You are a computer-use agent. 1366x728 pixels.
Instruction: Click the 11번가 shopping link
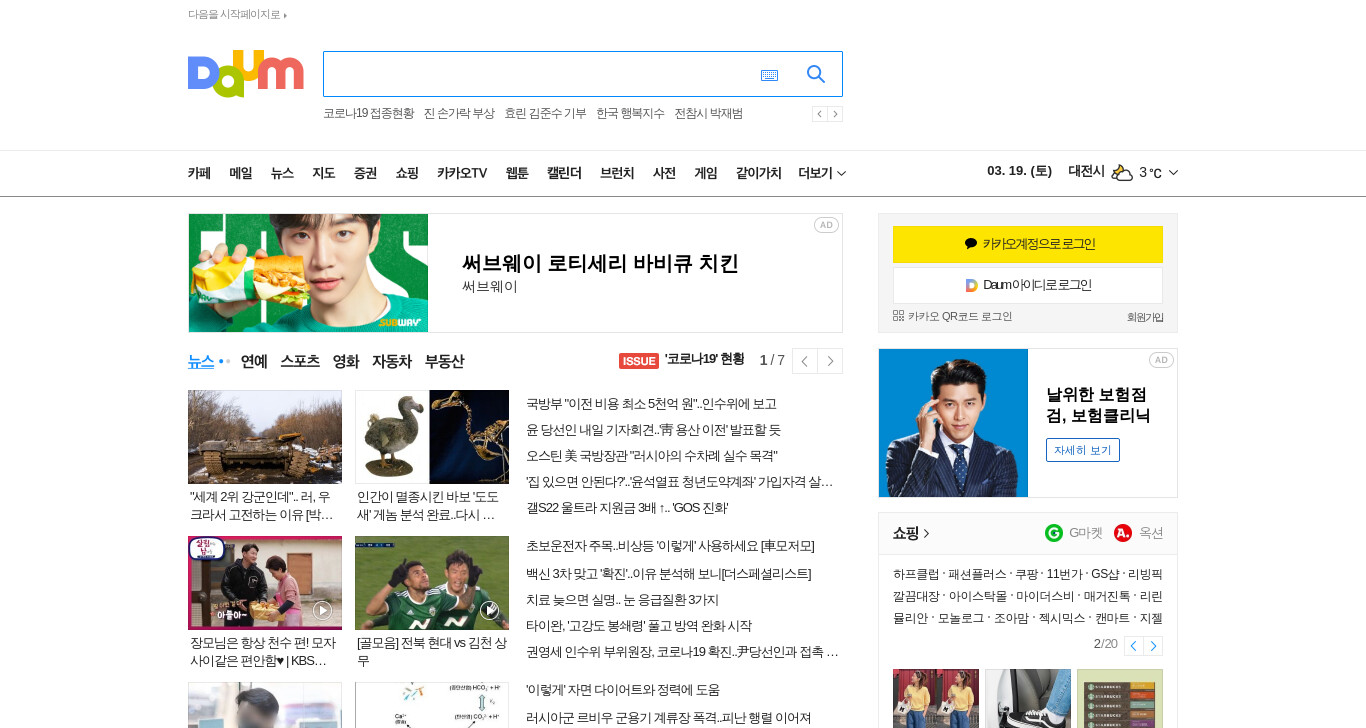click(1063, 574)
